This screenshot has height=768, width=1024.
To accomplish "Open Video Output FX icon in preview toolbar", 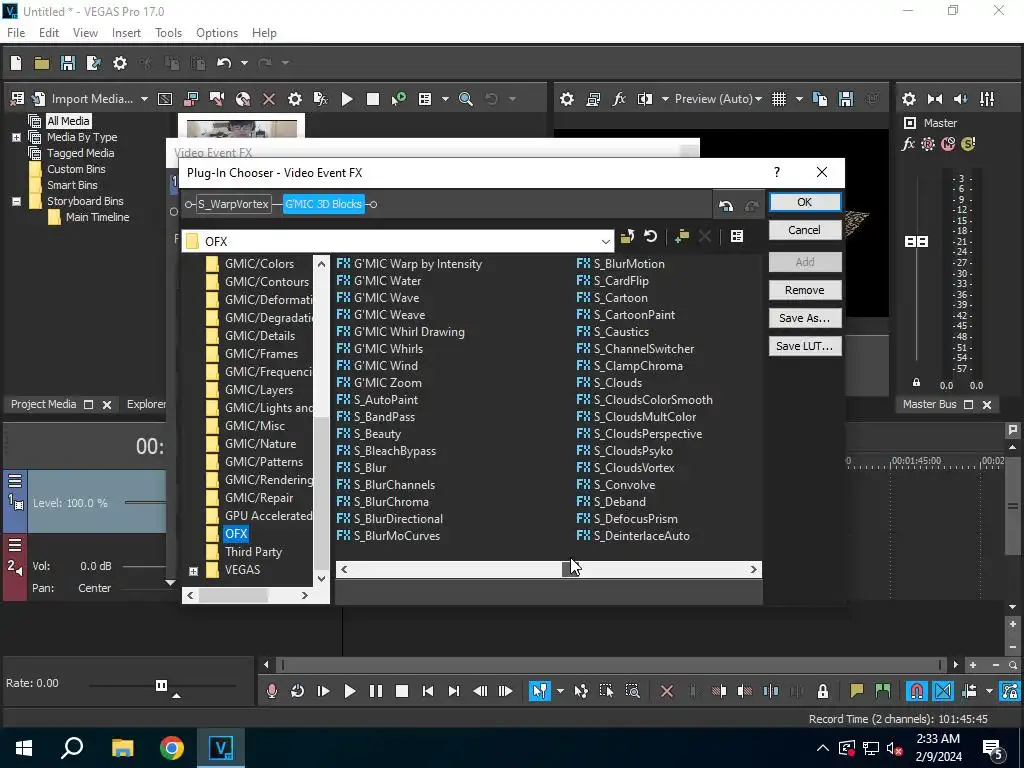I will pyautogui.click(x=619, y=99).
